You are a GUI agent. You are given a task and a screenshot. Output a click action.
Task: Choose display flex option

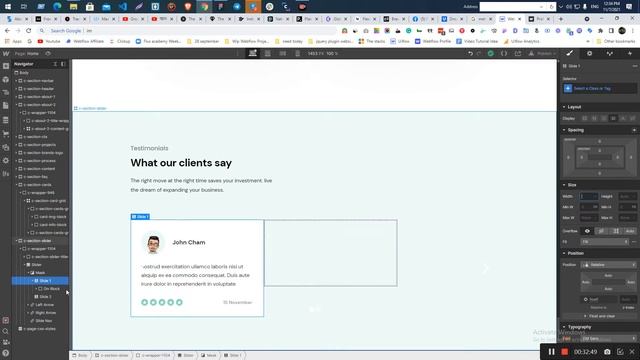tap(594, 118)
